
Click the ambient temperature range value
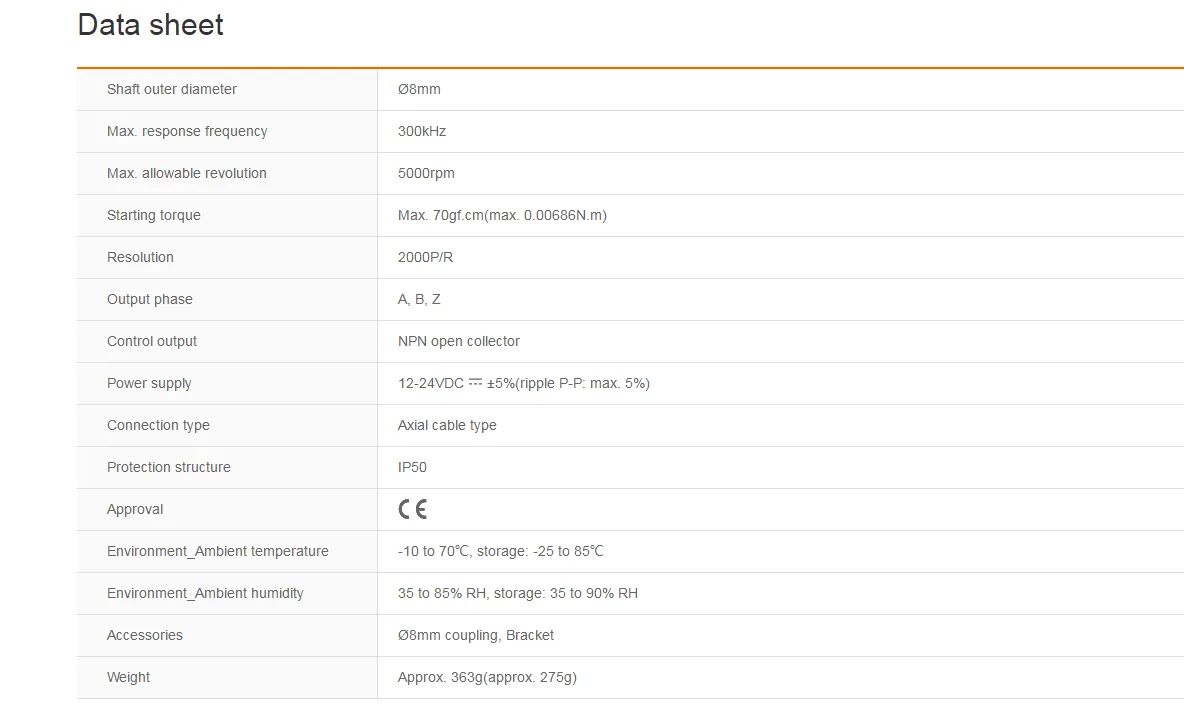click(x=501, y=551)
